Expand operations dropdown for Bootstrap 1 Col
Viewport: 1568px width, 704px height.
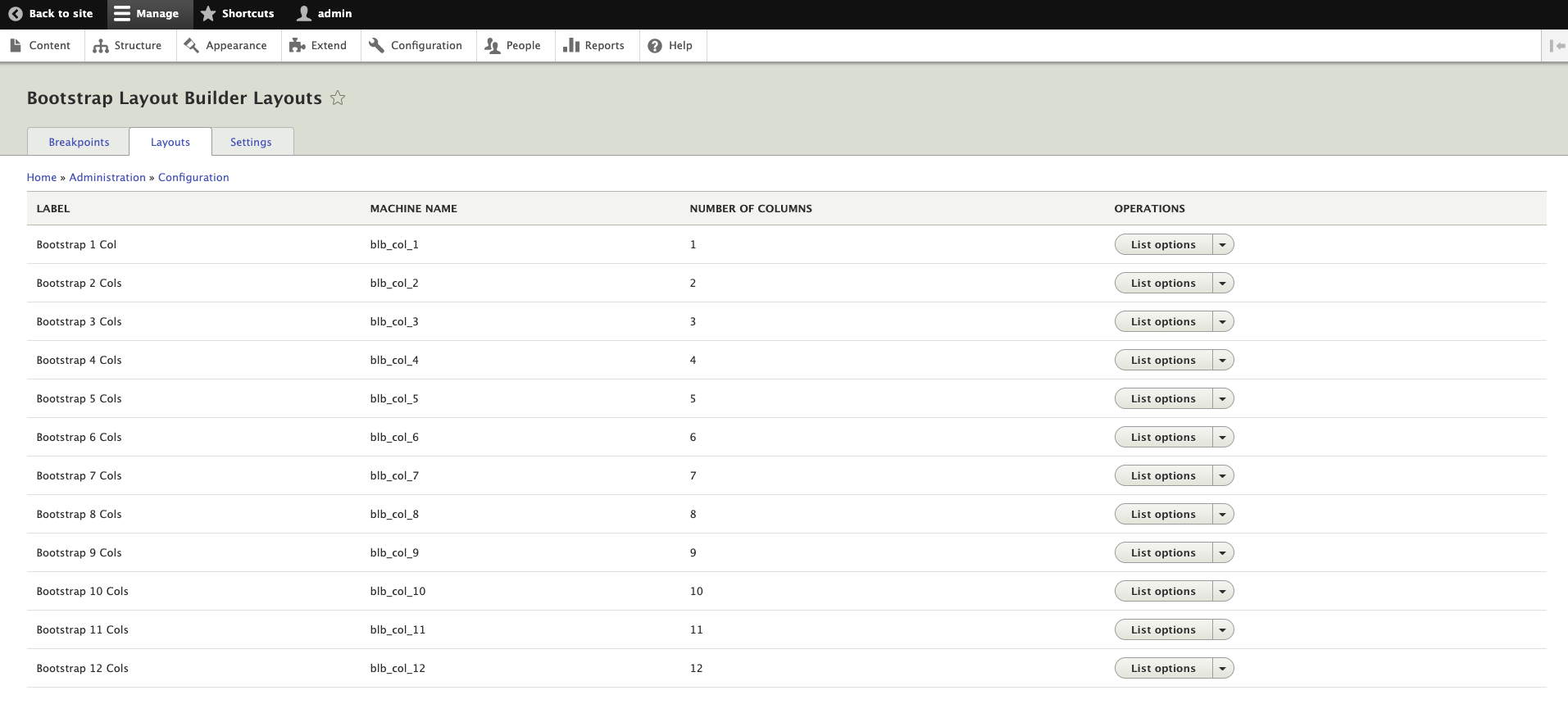coord(1222,245)
